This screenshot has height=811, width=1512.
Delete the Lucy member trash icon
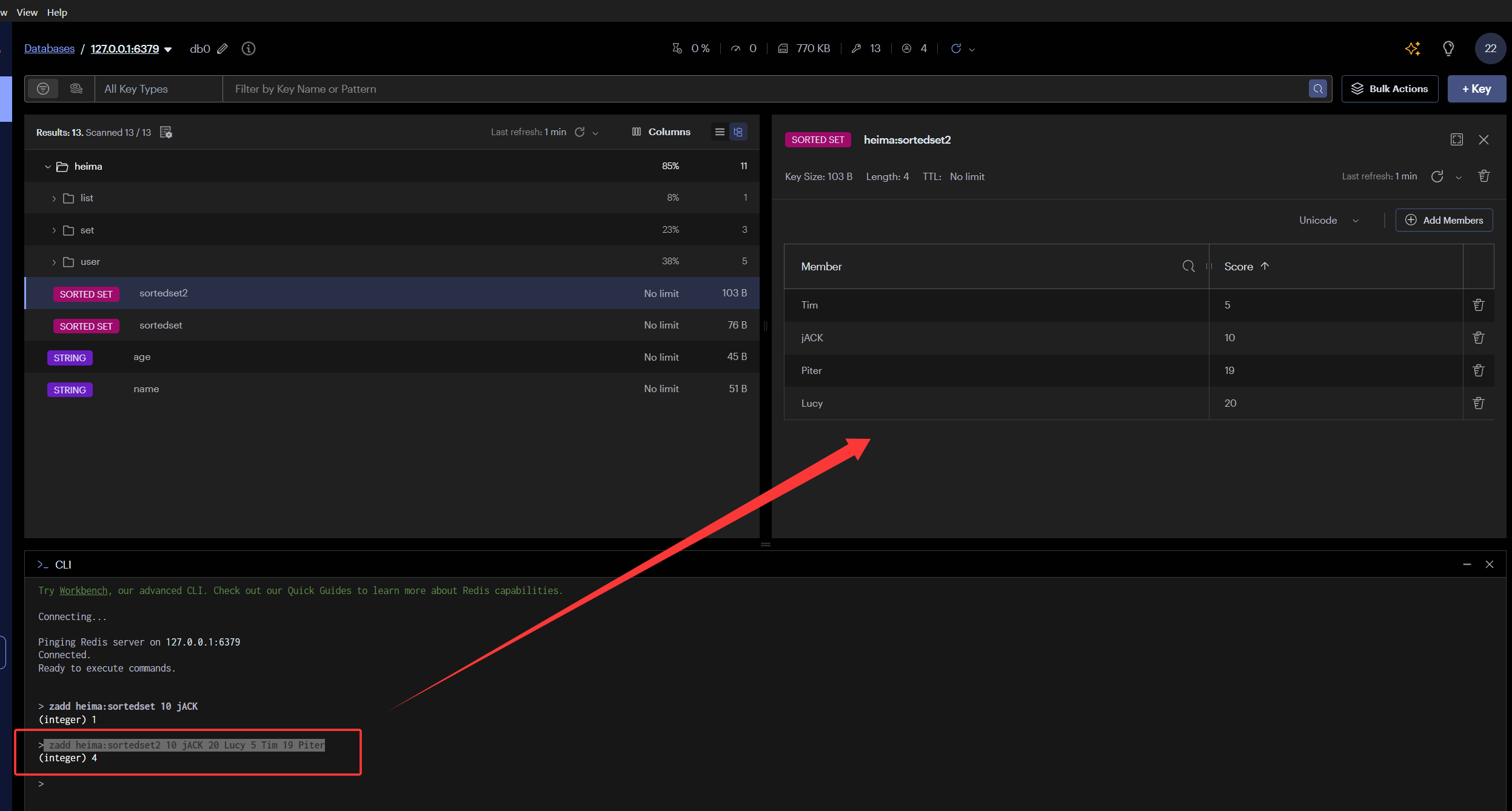[1479, 403]
